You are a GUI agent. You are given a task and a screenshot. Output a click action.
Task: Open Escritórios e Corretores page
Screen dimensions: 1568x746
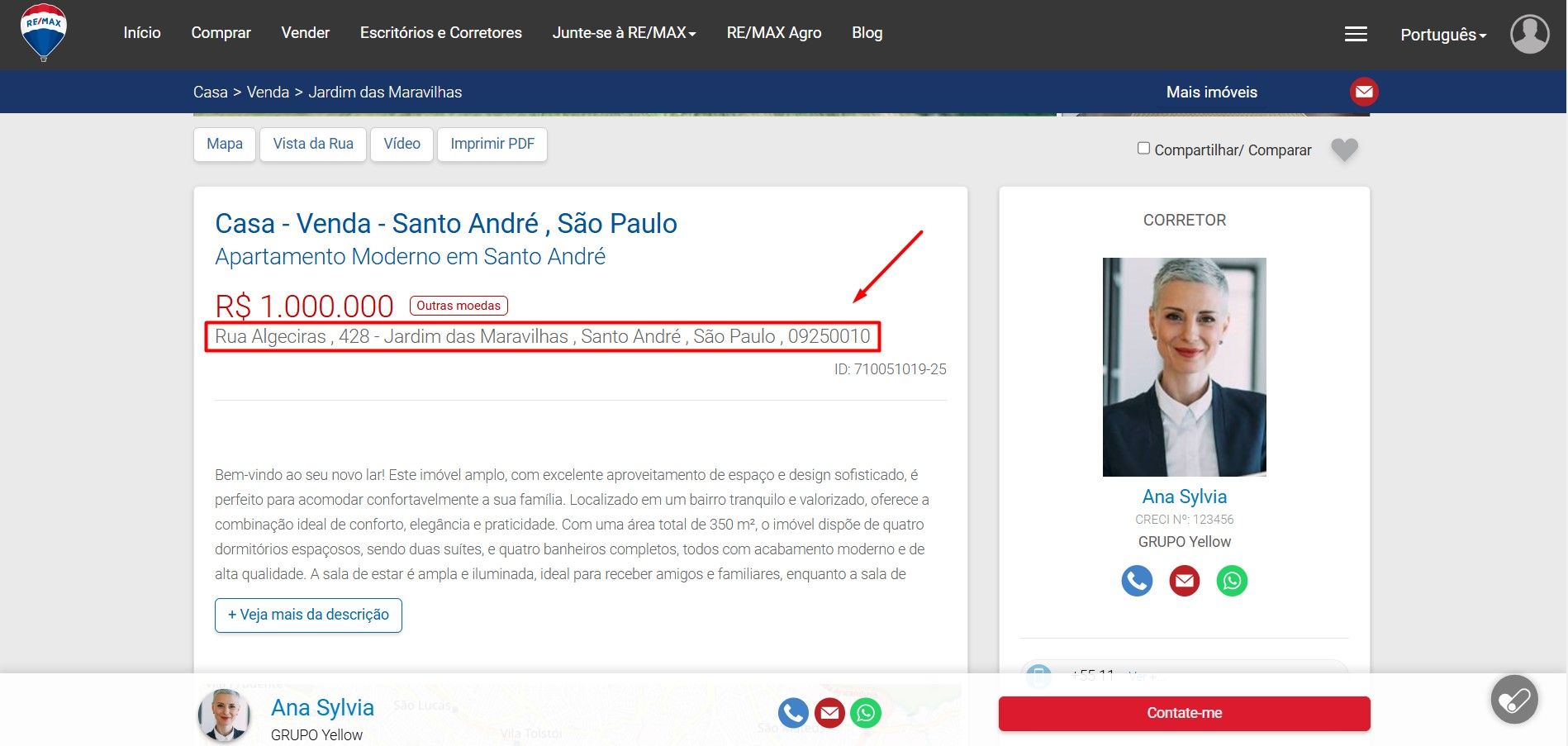click(441, 33)
